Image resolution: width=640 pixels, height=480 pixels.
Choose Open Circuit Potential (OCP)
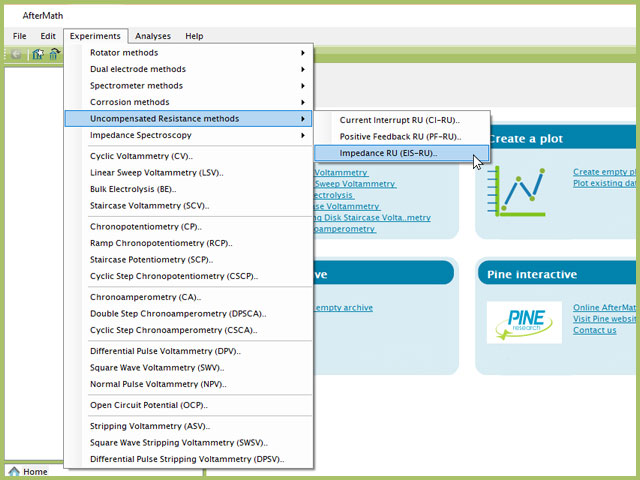coord(189,405)
